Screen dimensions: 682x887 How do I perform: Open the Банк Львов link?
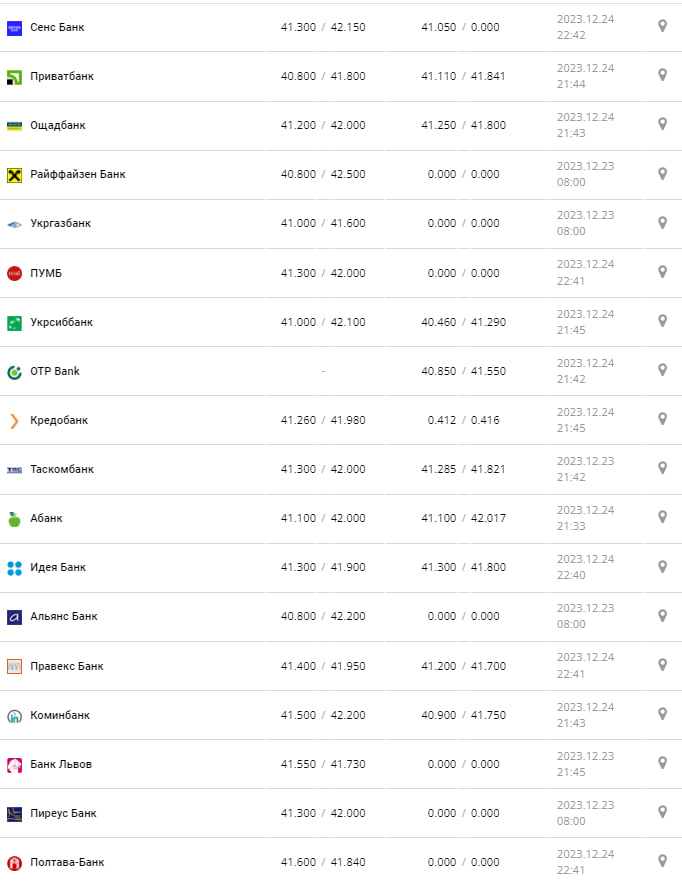61,764
